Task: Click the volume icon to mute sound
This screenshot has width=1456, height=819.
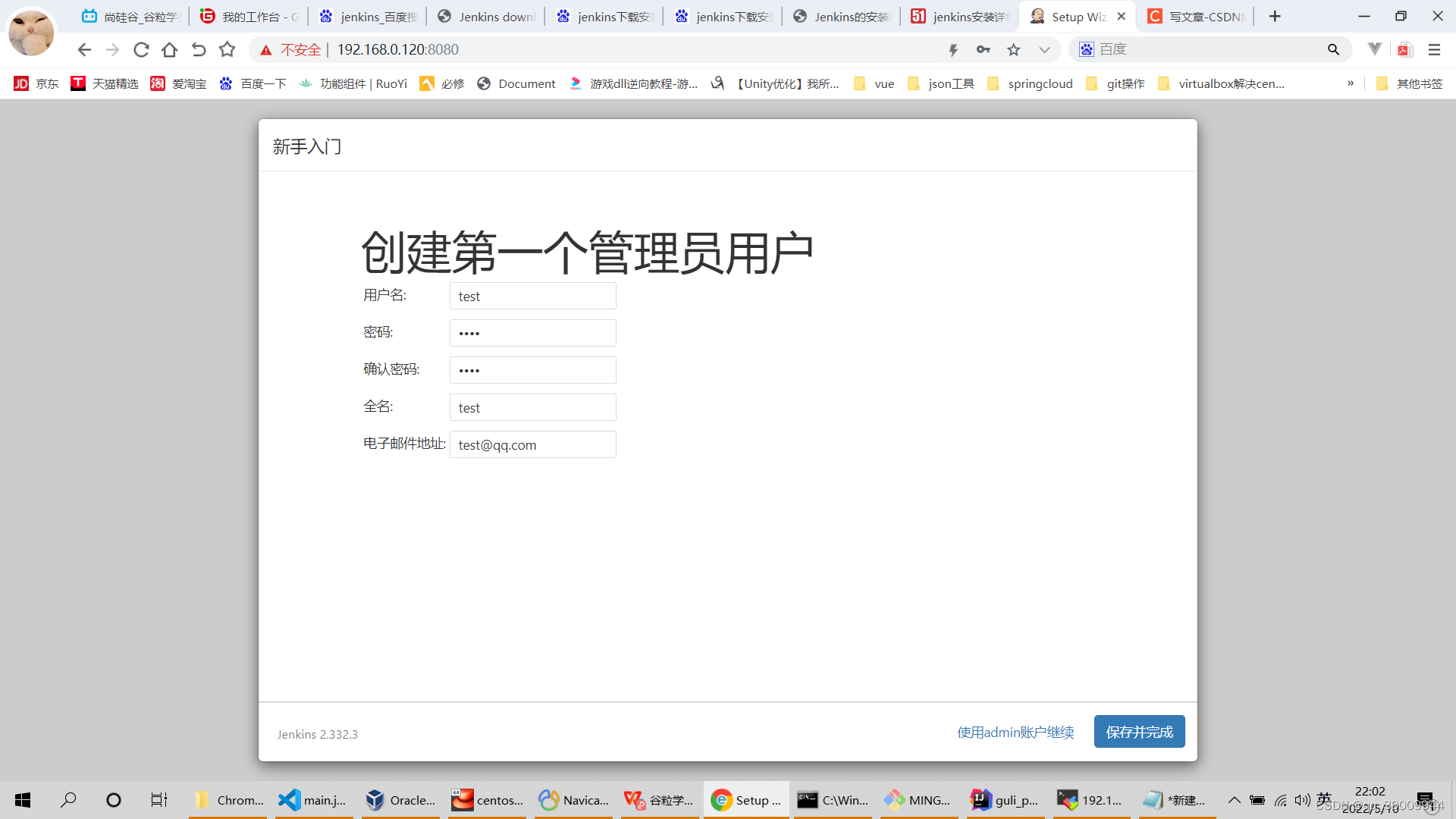Action: tap(1303, 799)
